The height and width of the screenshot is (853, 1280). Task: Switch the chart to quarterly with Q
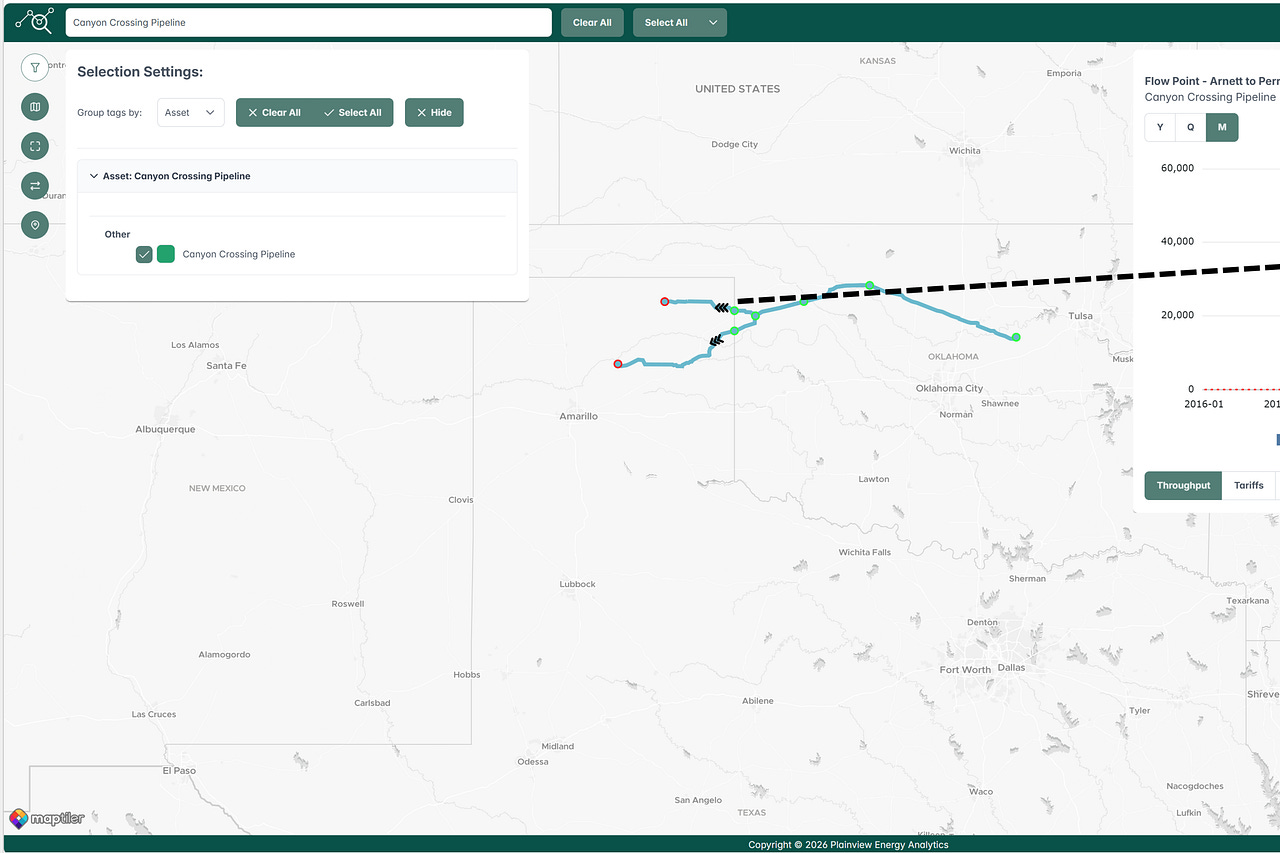[x=1191, y=127]
